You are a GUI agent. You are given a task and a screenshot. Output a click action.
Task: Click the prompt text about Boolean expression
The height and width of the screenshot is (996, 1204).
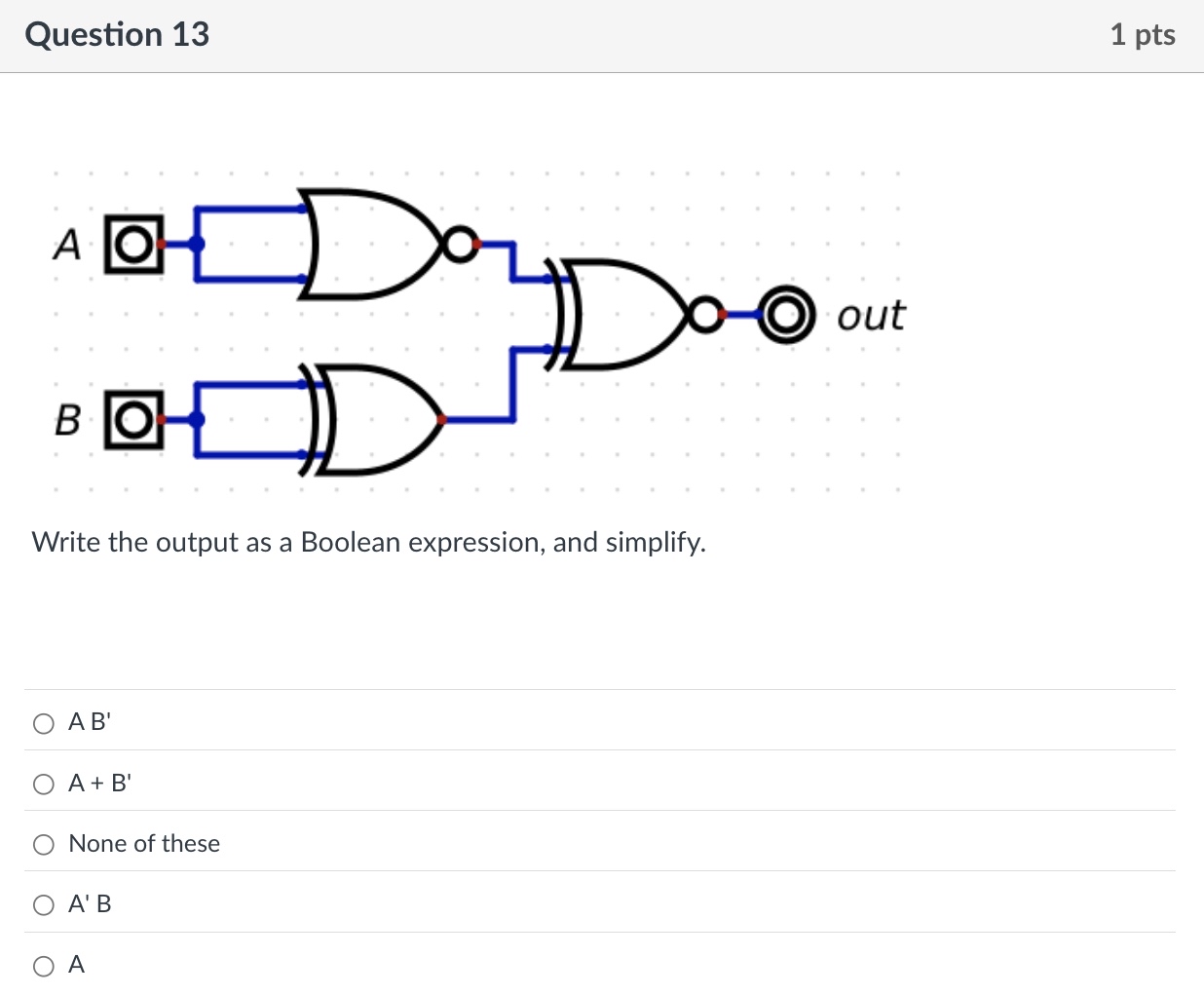[x=368, y=542]
